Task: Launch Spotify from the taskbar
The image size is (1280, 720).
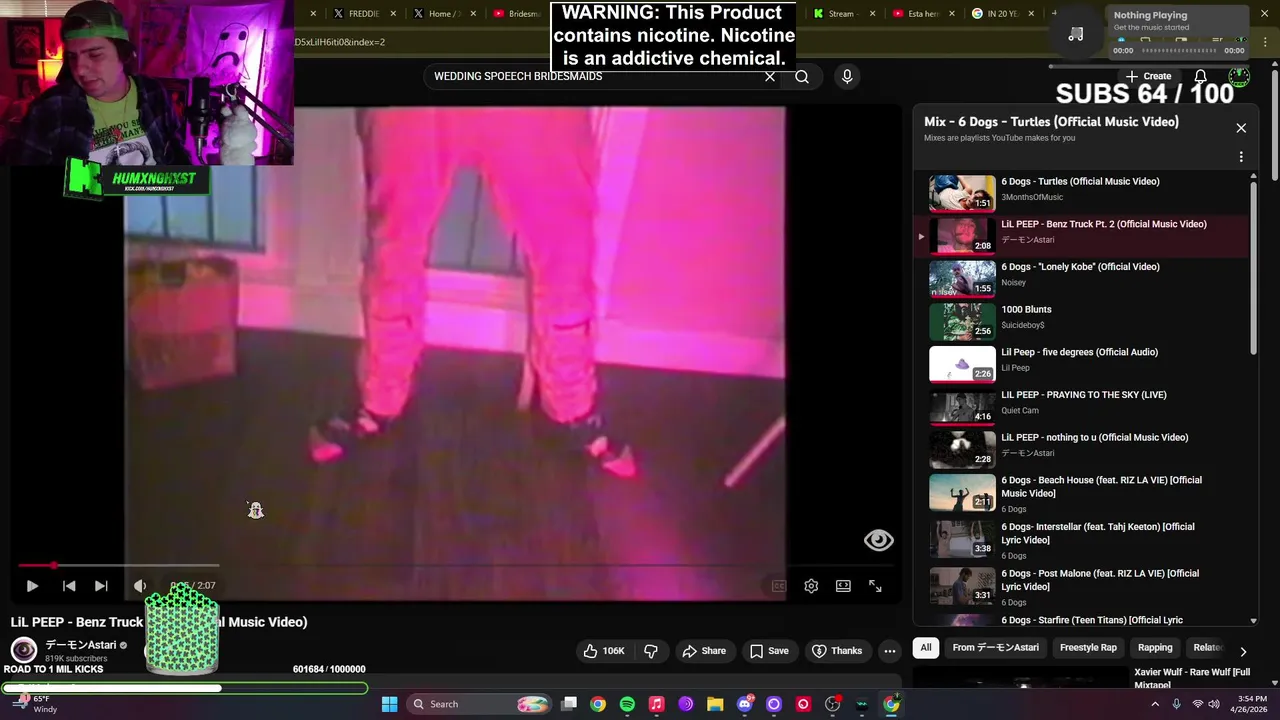Action: (627, 704)
